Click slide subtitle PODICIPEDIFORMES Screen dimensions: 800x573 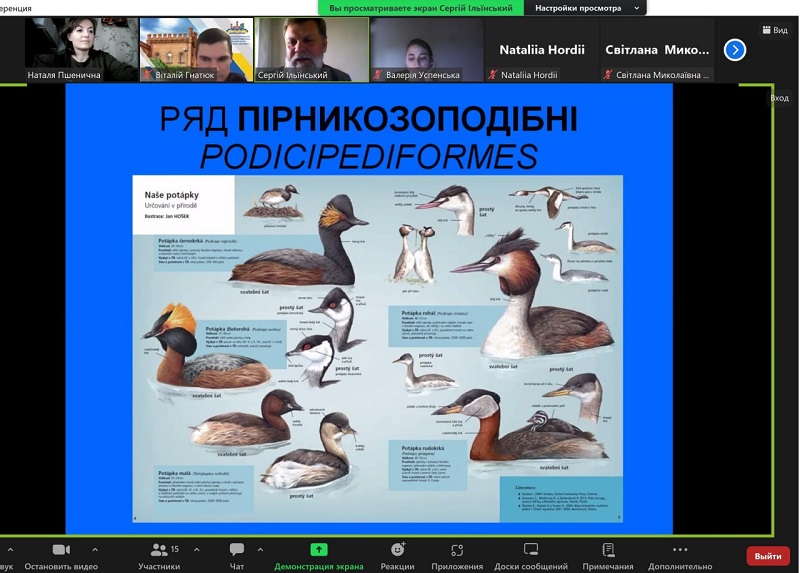tap(369, 156)
